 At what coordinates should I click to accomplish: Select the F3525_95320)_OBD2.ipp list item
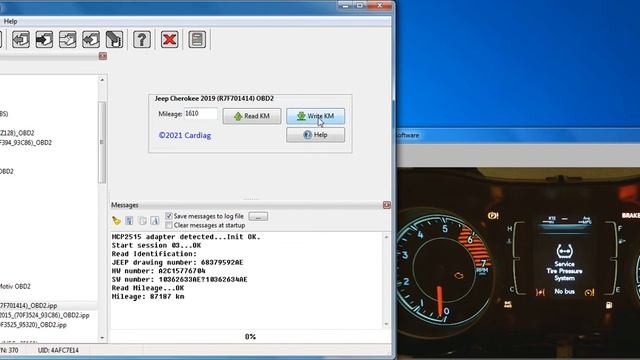[33, 325]
